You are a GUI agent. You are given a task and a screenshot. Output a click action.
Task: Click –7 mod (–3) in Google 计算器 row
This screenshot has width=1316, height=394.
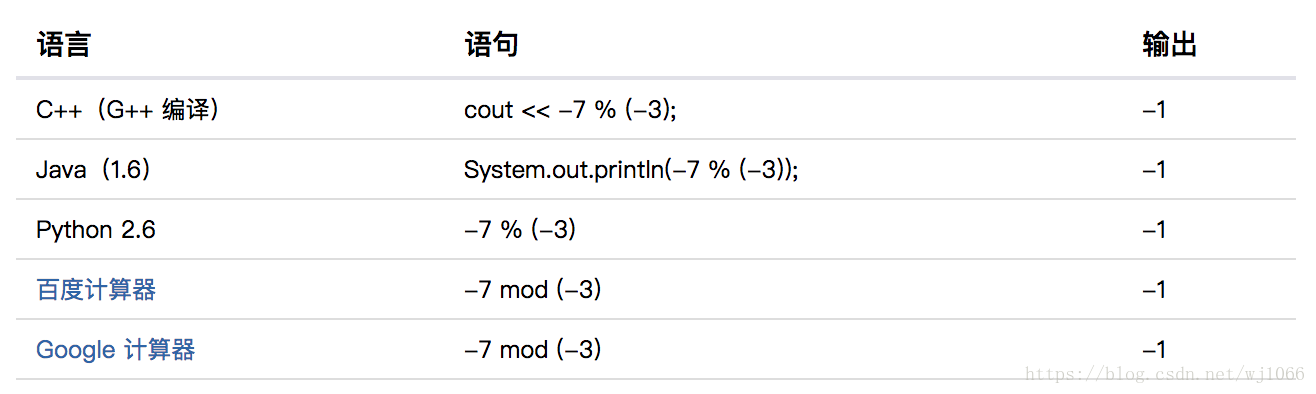(533, 350)
